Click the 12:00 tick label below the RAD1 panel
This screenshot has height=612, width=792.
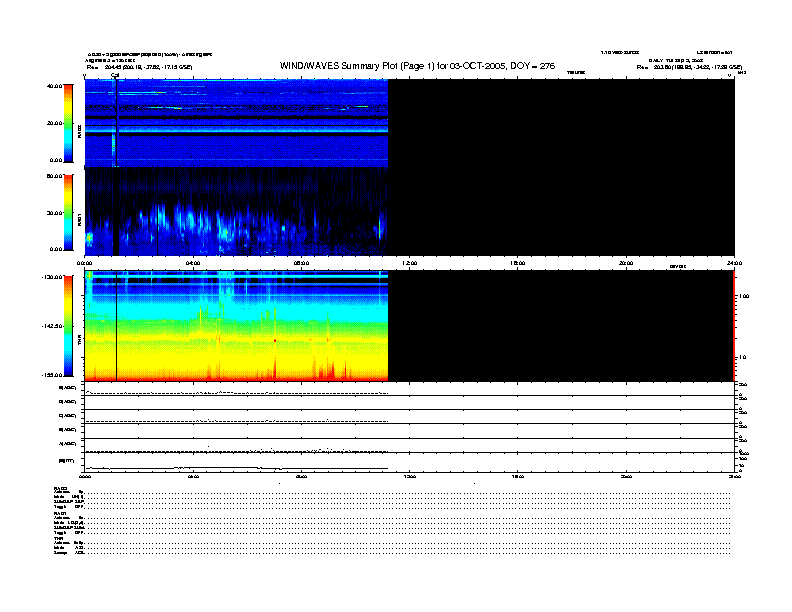(409, 263)
